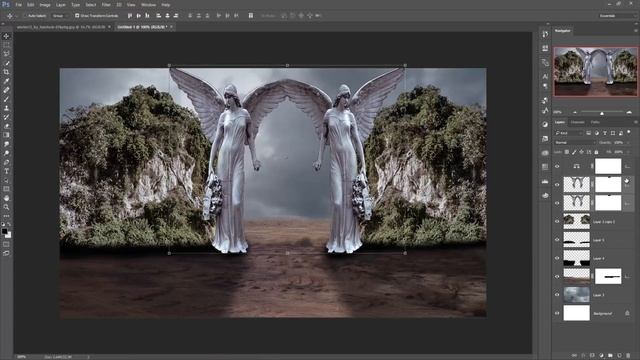This screenshot has height=360, width=640.
Task: Click the Delete Layer trash icon
Action: click(x=628, y=356)
